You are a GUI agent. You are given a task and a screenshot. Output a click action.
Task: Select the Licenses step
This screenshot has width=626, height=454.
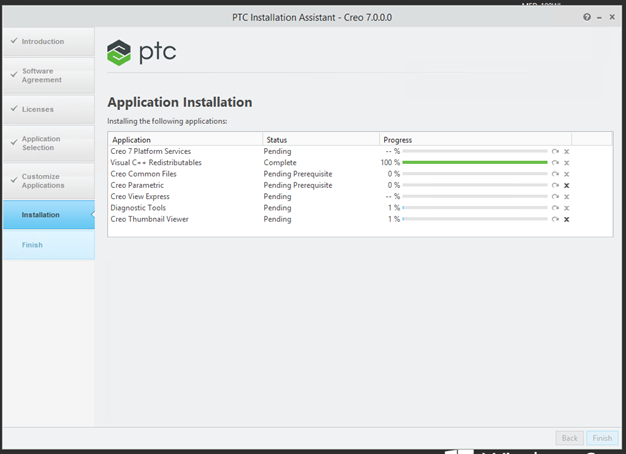49,109
